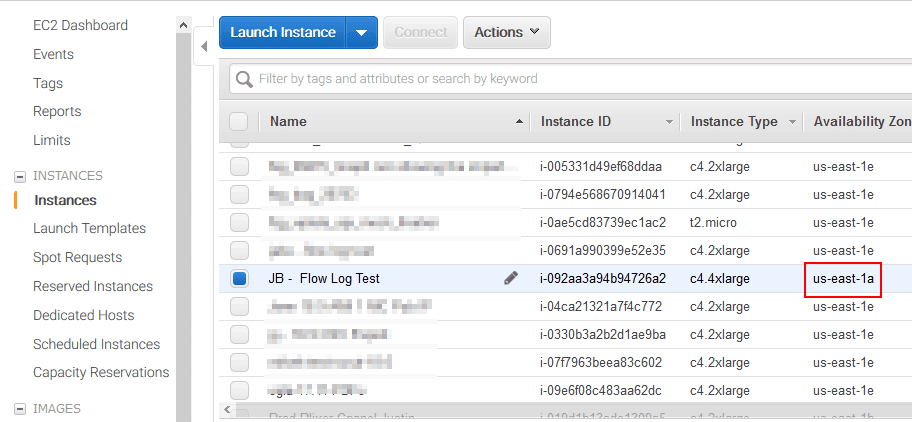Collapse the IMAGES sidebar section

point(20,409)
